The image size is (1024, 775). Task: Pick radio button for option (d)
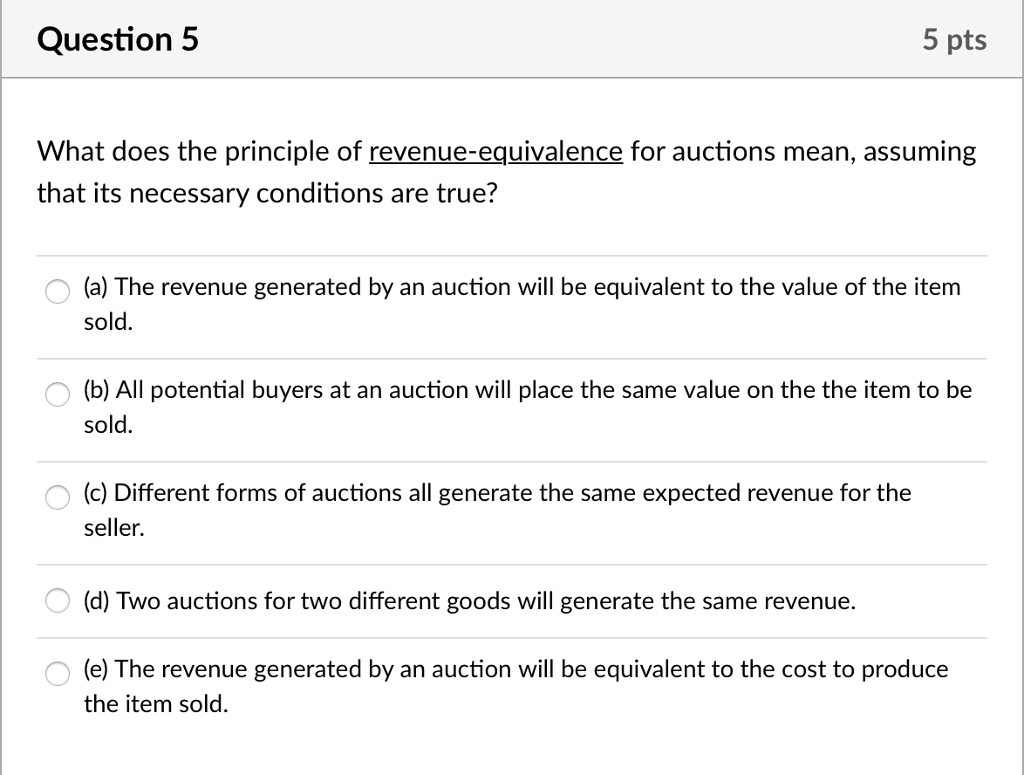(57, 601)
